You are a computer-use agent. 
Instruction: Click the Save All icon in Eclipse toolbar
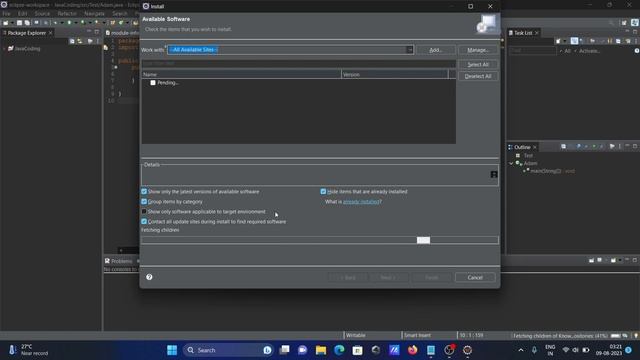point(27,23)
